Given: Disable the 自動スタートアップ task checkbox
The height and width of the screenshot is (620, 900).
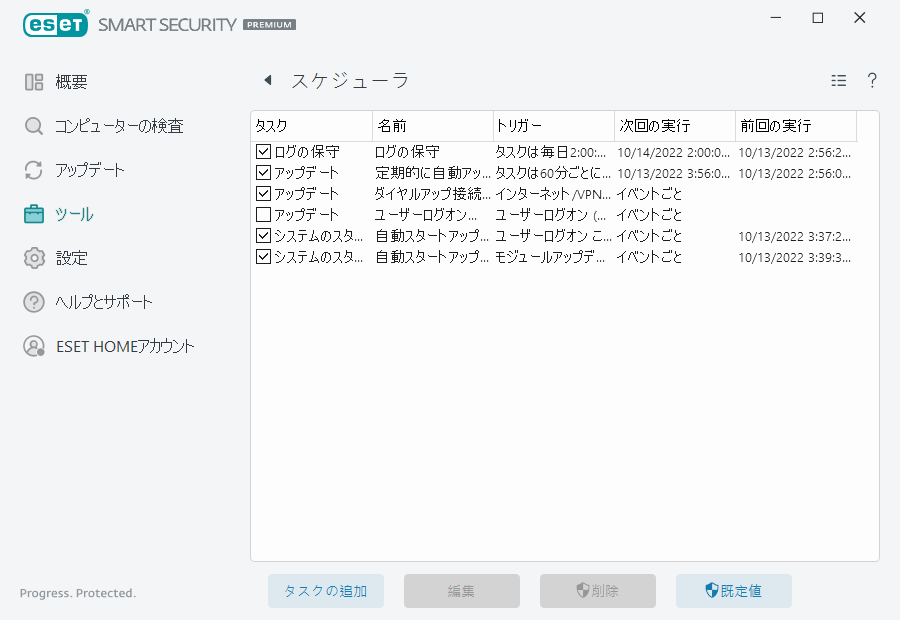Looking at the screenshot, I should coord(263,235).
